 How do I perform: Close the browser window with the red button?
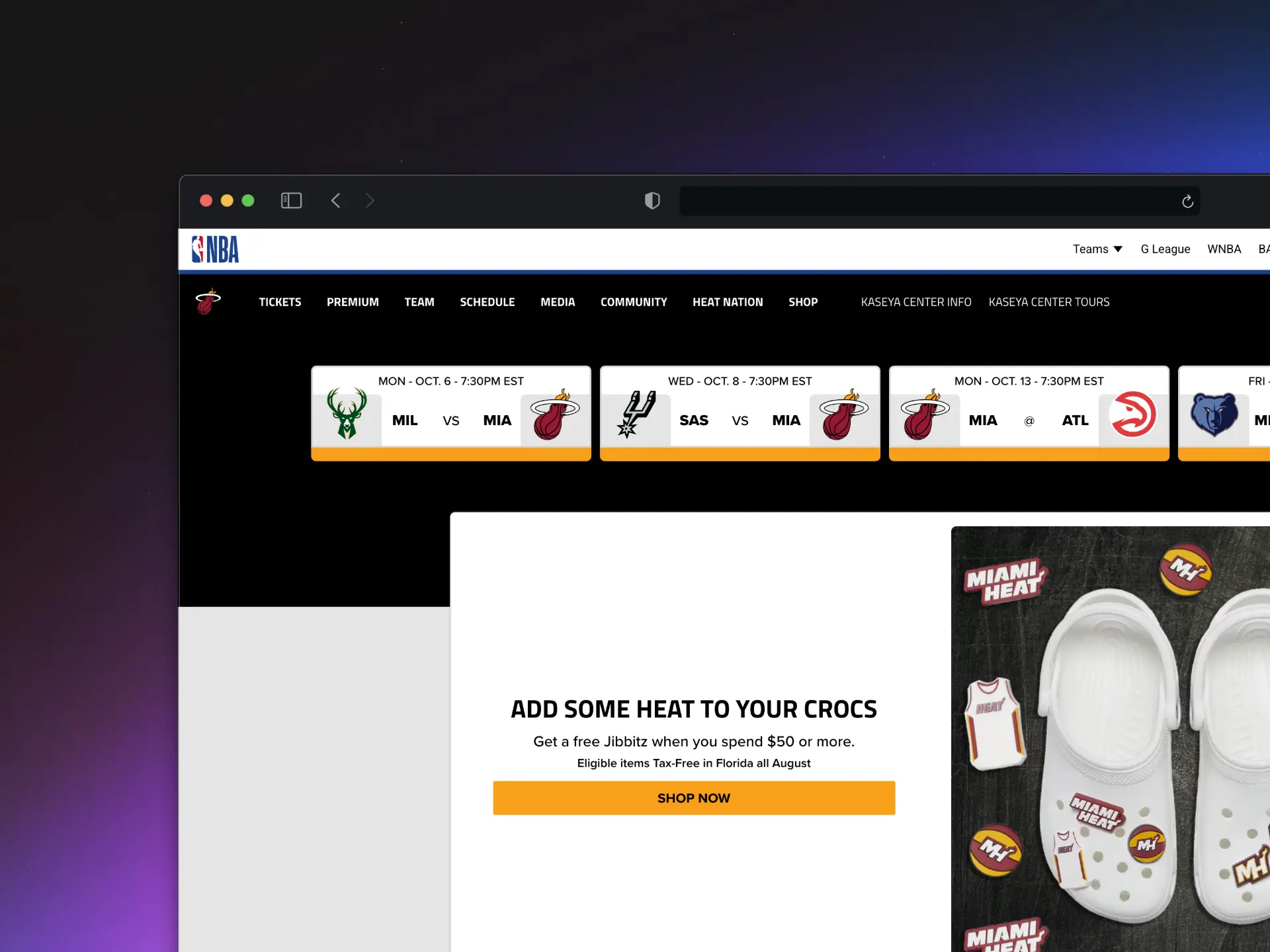tap(206, 200)
